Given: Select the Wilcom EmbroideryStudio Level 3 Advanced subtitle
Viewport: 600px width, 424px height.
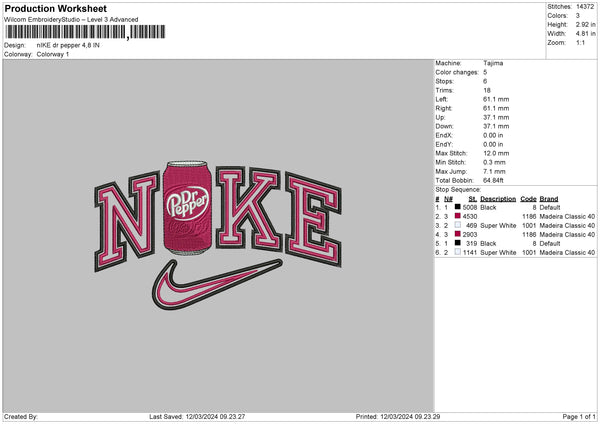Looking at the screenshot, I should pyautogui.click(x=71, y=20).
